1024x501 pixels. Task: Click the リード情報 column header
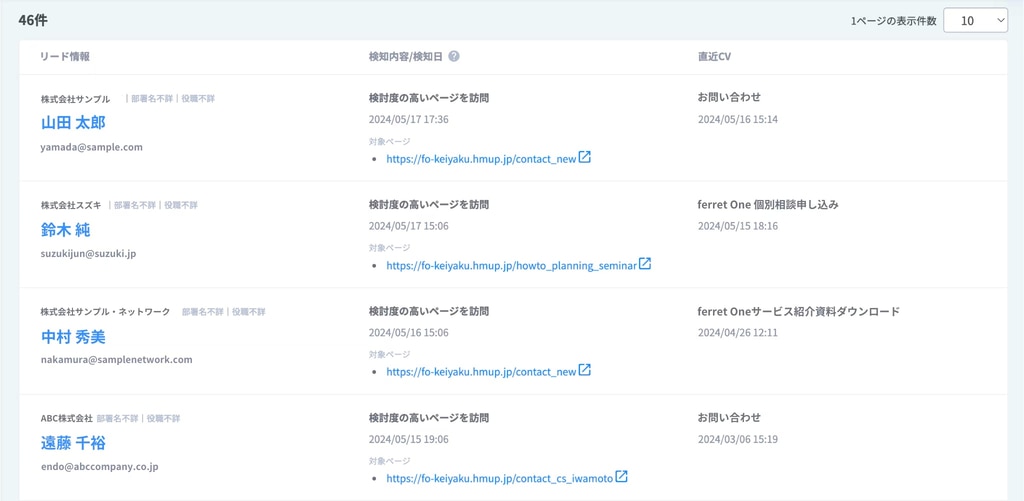tap(65, 57)
